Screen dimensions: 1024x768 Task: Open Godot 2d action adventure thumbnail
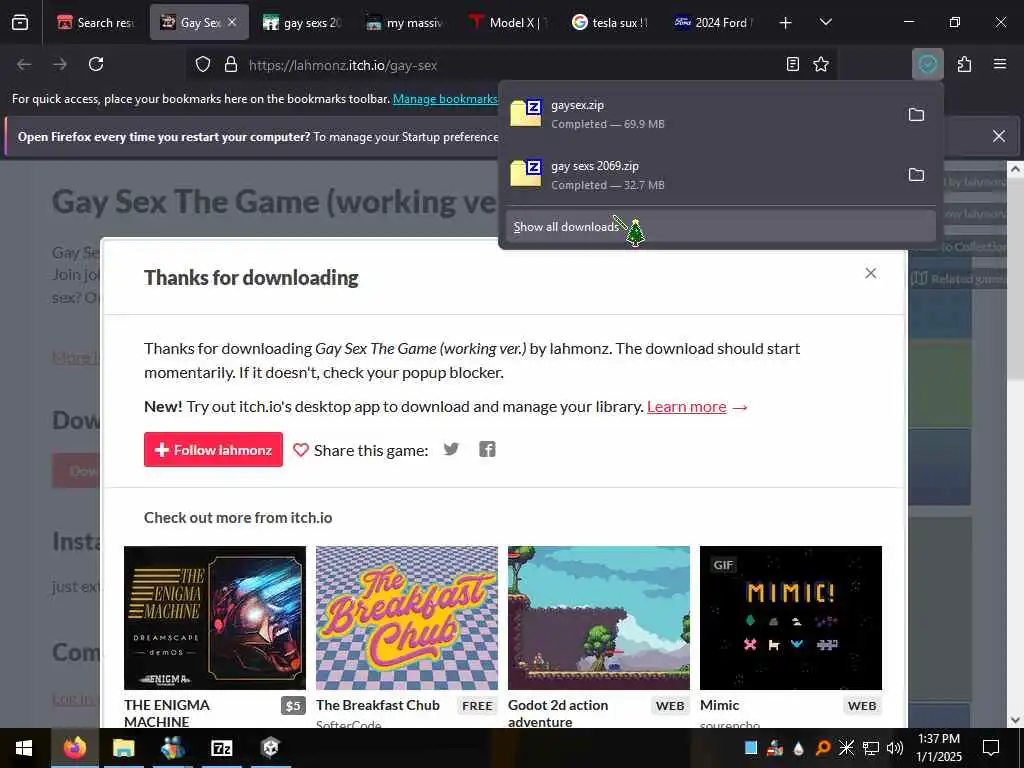pos(599,618)
